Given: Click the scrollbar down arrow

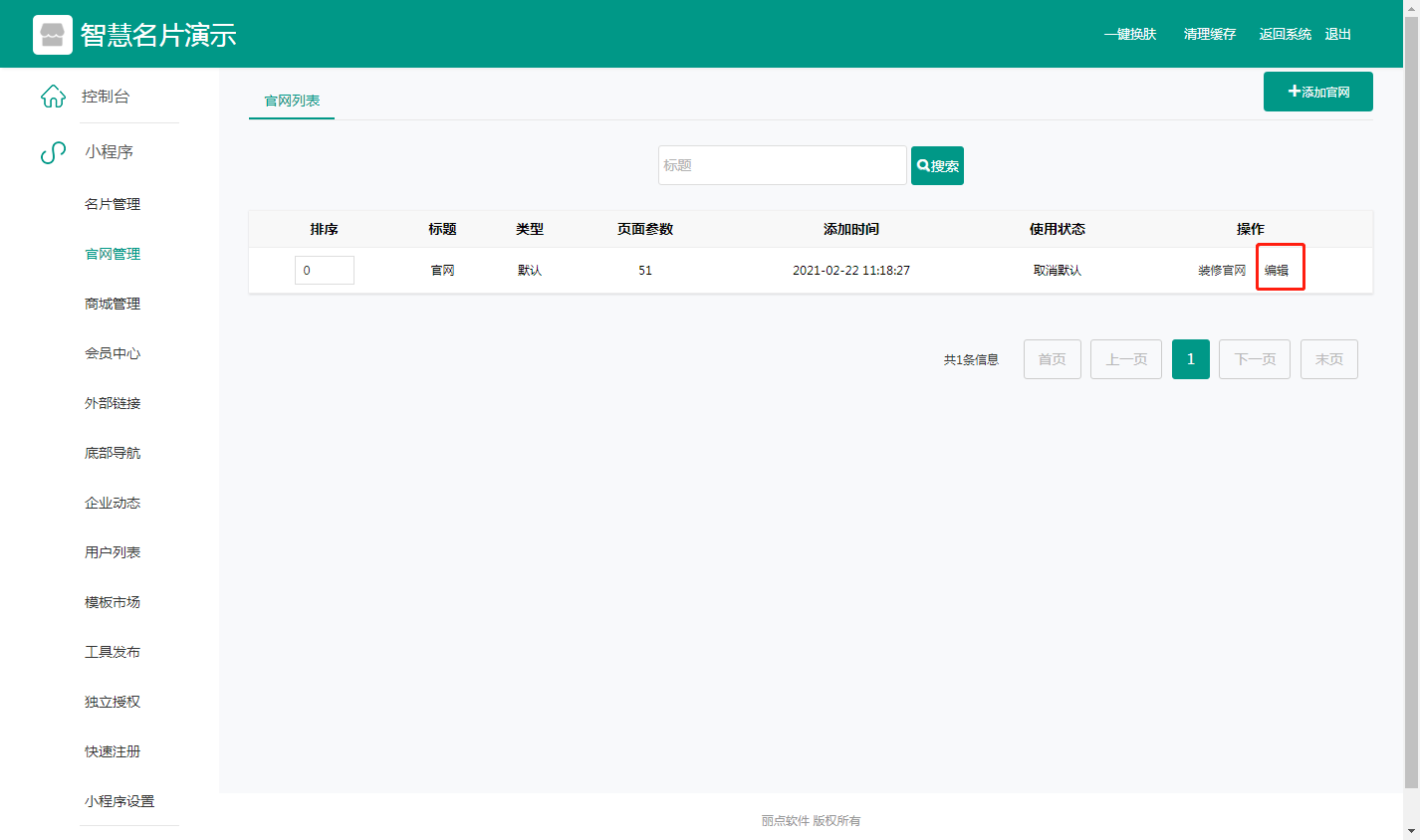Looking at the screenshot, I should (1411, 831).
